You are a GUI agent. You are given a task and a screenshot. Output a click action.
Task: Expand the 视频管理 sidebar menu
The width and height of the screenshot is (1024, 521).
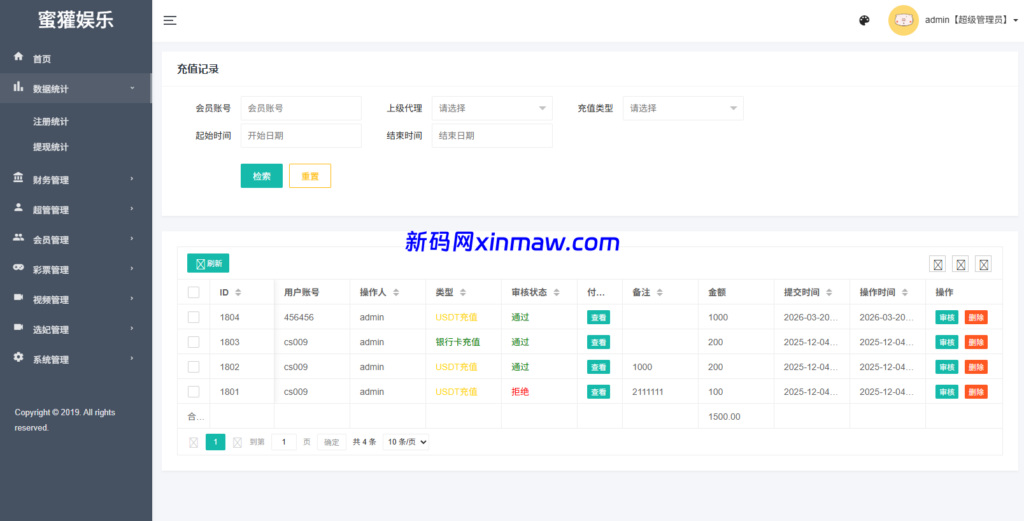pyautogui.click(x=76, y=300)
